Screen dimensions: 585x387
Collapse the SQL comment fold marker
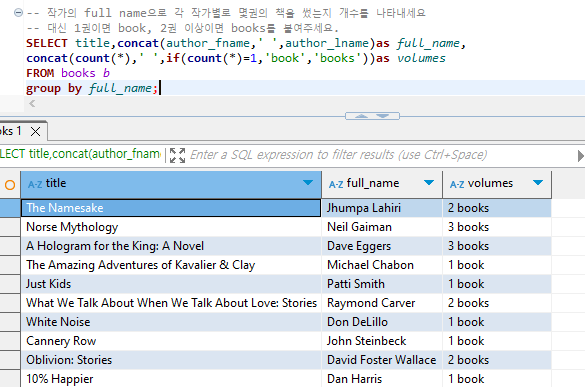click(18, 13)
